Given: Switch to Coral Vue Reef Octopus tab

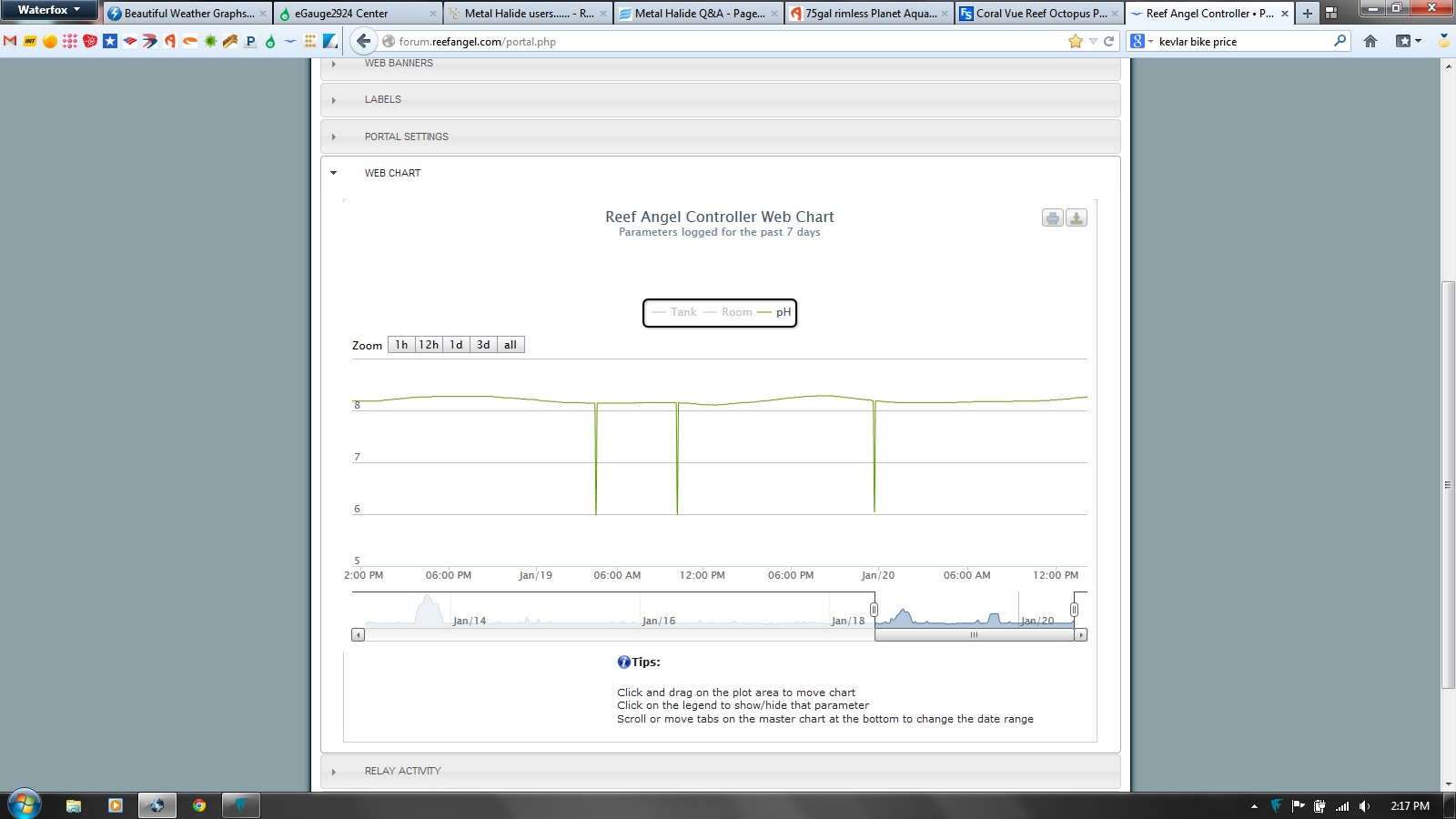Looking at the screenshot, I should point(1038,14).
